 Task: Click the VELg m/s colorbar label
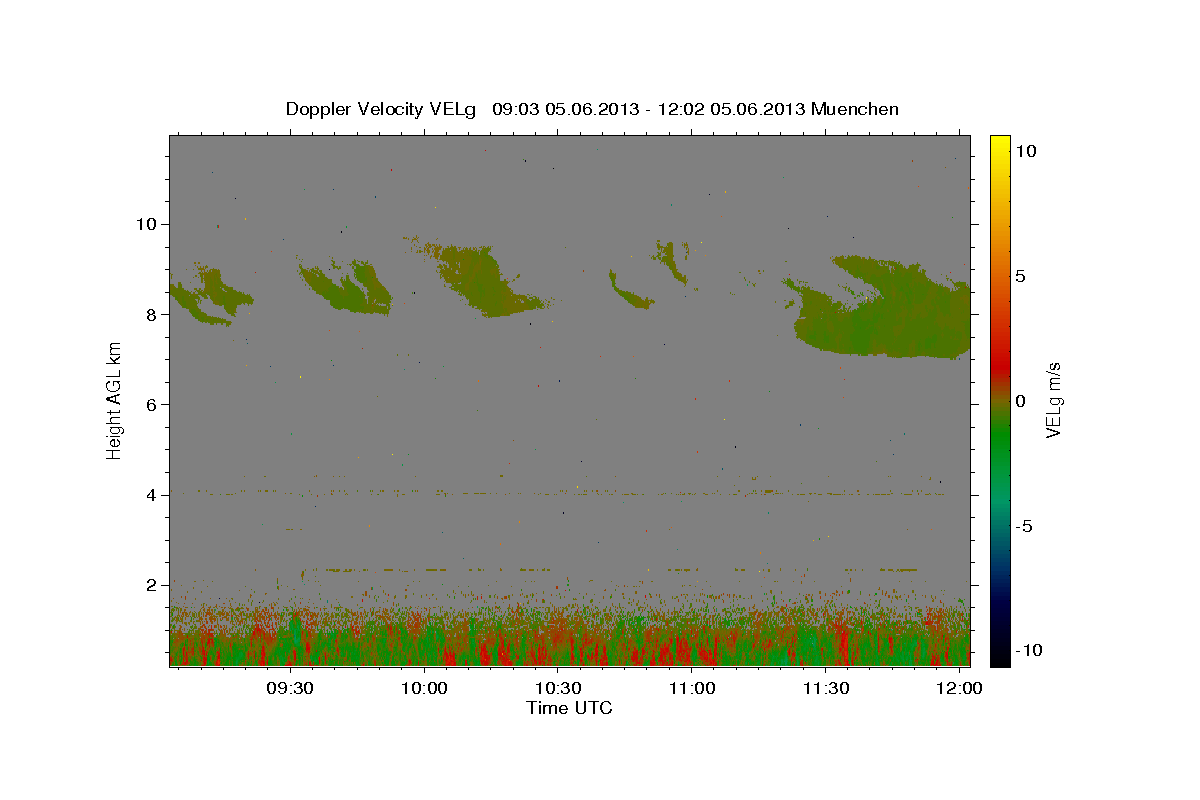(x=1053, y=400)
